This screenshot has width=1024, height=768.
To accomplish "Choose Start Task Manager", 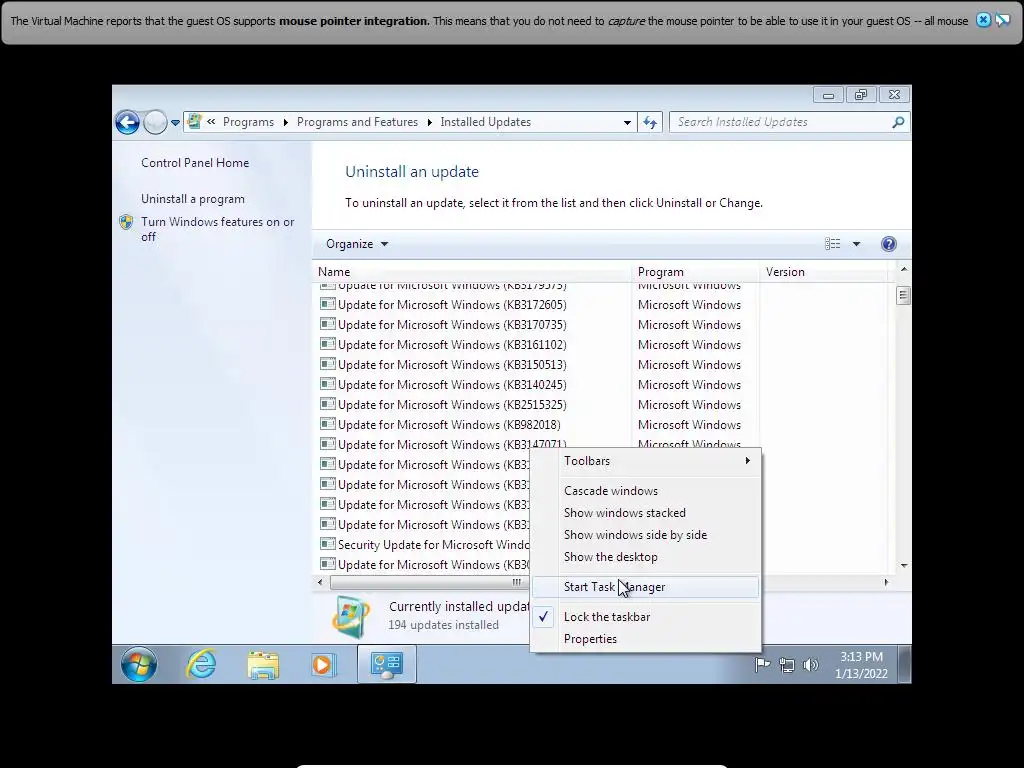I will tap(646, 587).
